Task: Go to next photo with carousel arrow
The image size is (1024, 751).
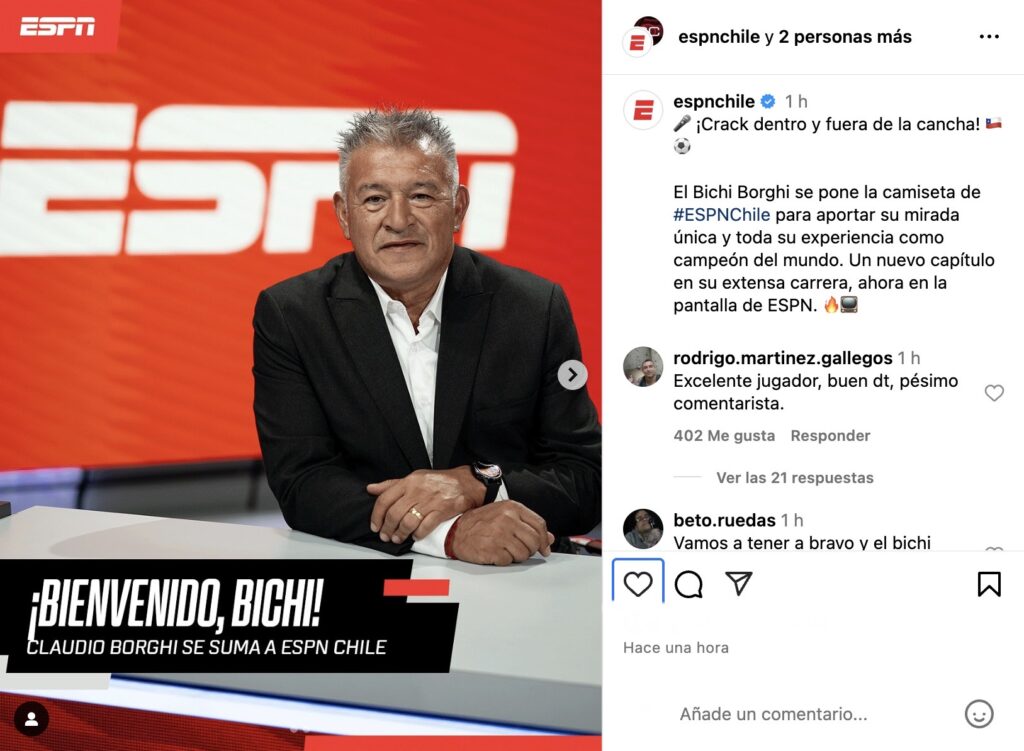Action: coord(573,375)
